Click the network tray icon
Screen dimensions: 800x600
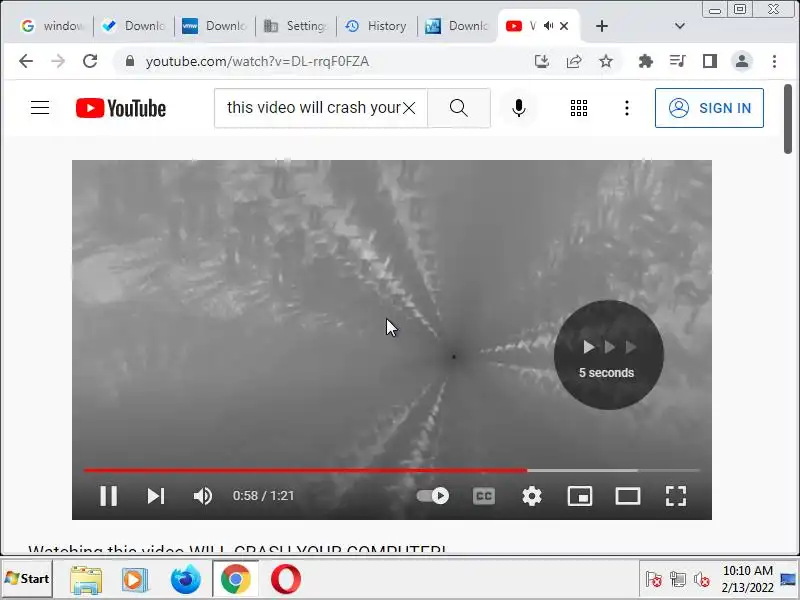coord(678,579)
